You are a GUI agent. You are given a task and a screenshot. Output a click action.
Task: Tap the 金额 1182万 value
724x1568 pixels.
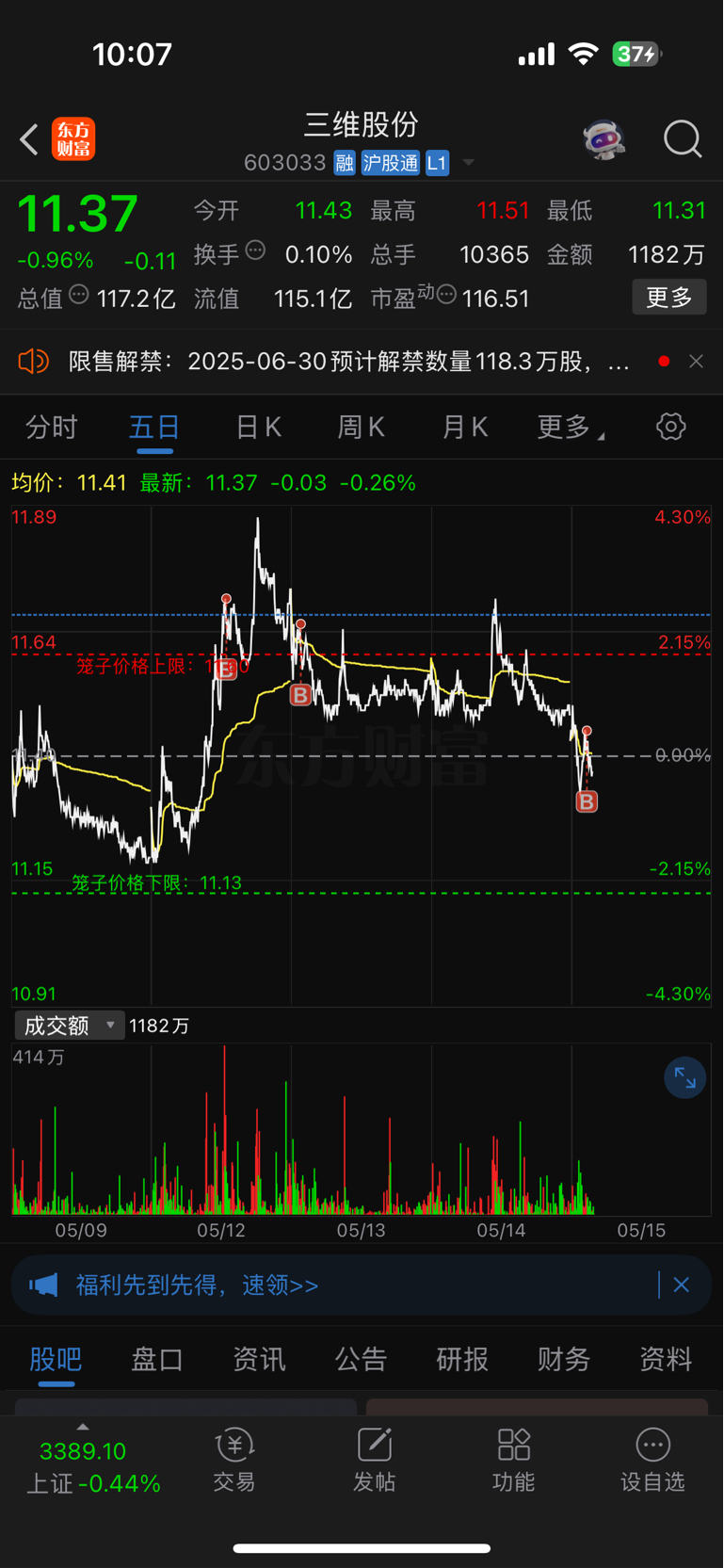pos(667,254)
